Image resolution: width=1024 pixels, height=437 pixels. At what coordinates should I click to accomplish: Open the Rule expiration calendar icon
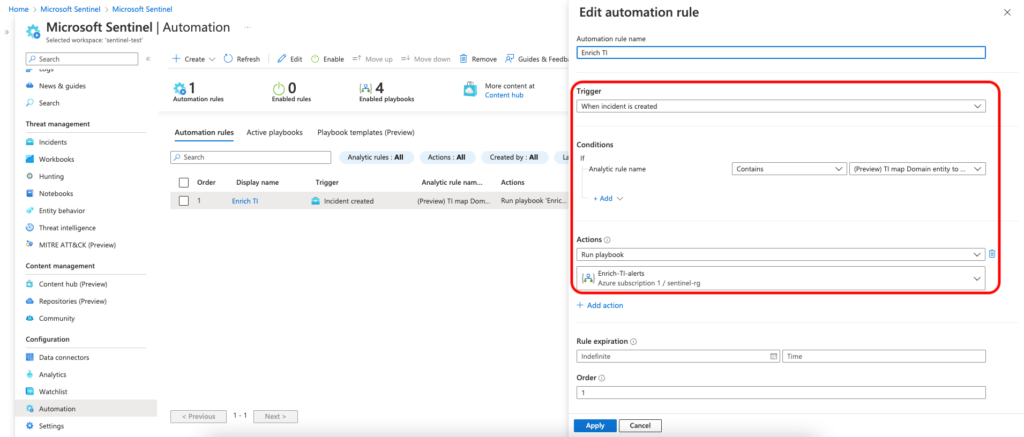click(x=773, y=357)
